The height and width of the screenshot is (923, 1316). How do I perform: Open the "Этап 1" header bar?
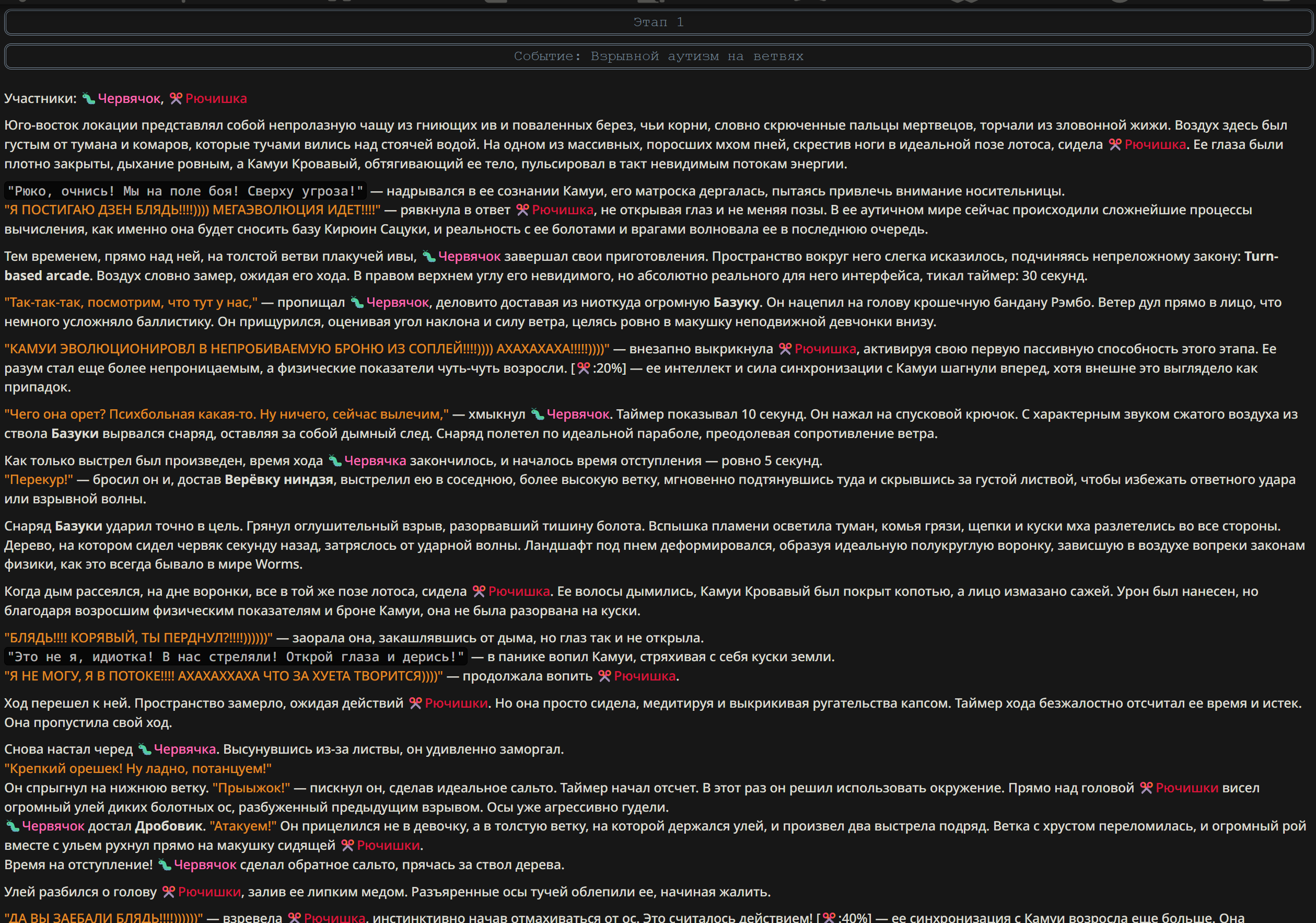tap(658, 22)
